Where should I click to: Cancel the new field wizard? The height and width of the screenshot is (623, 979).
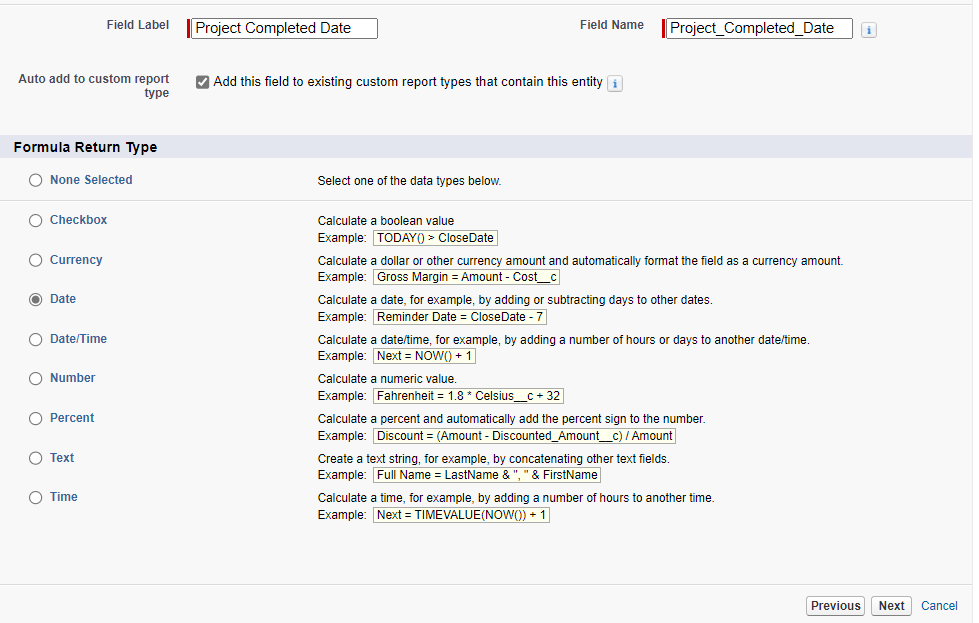tap(939, 606)
